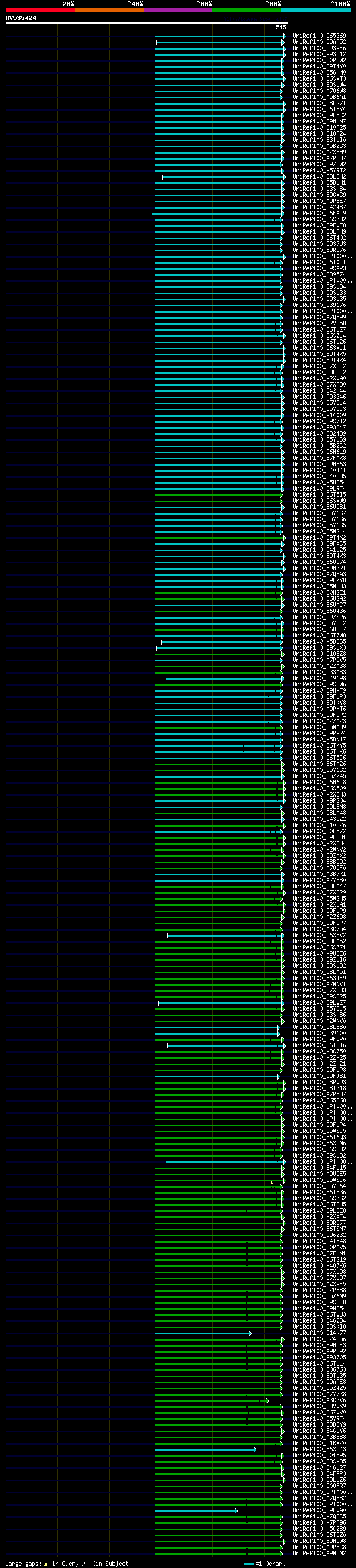Select the UniRef100_Q10T25 label

coord(319,128)
